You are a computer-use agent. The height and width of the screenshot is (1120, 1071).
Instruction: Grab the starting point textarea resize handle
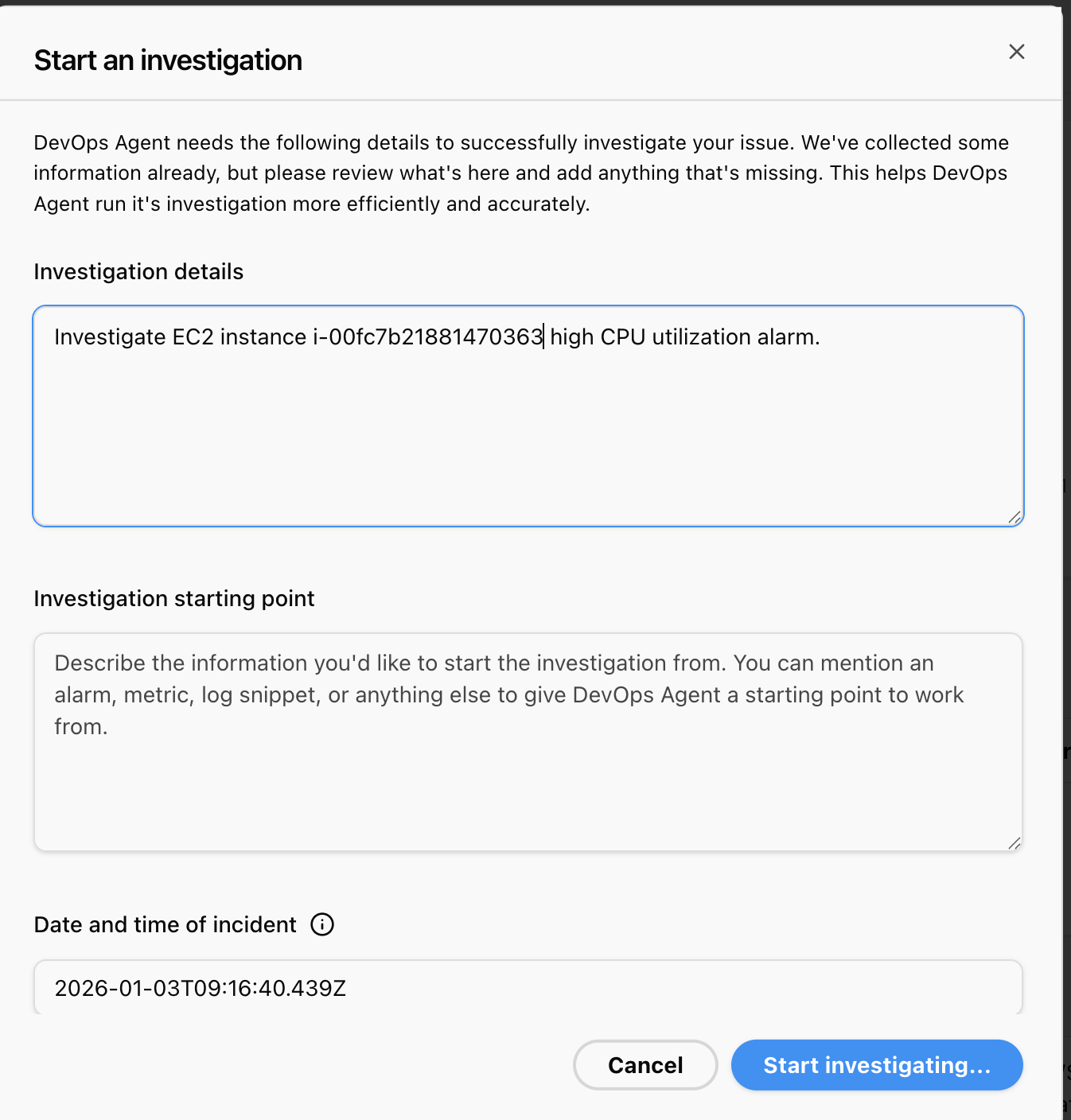pyautogui.click(x=1014, y=843)
